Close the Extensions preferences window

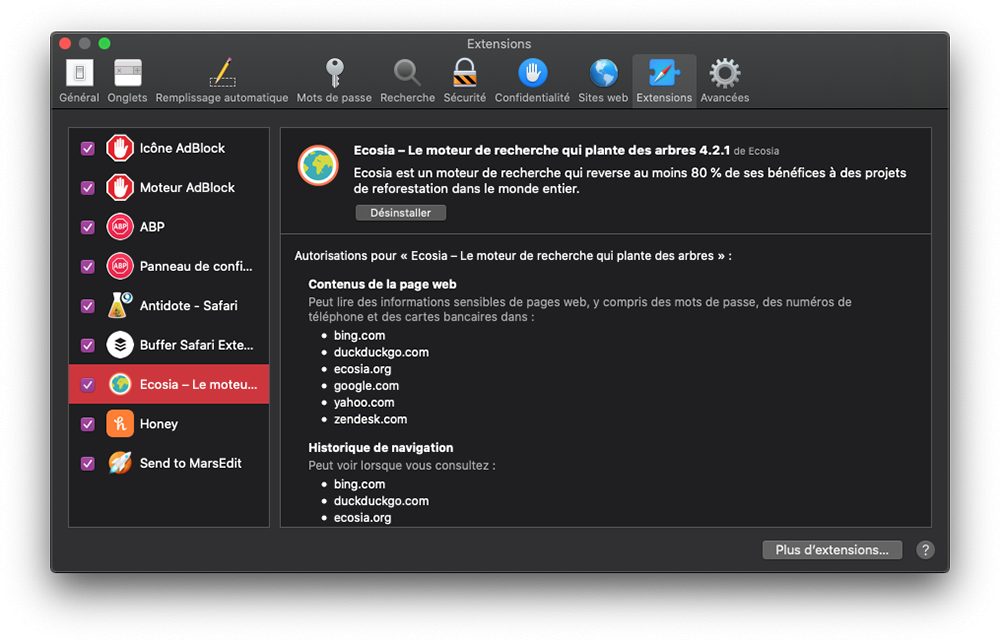[65, 43]
